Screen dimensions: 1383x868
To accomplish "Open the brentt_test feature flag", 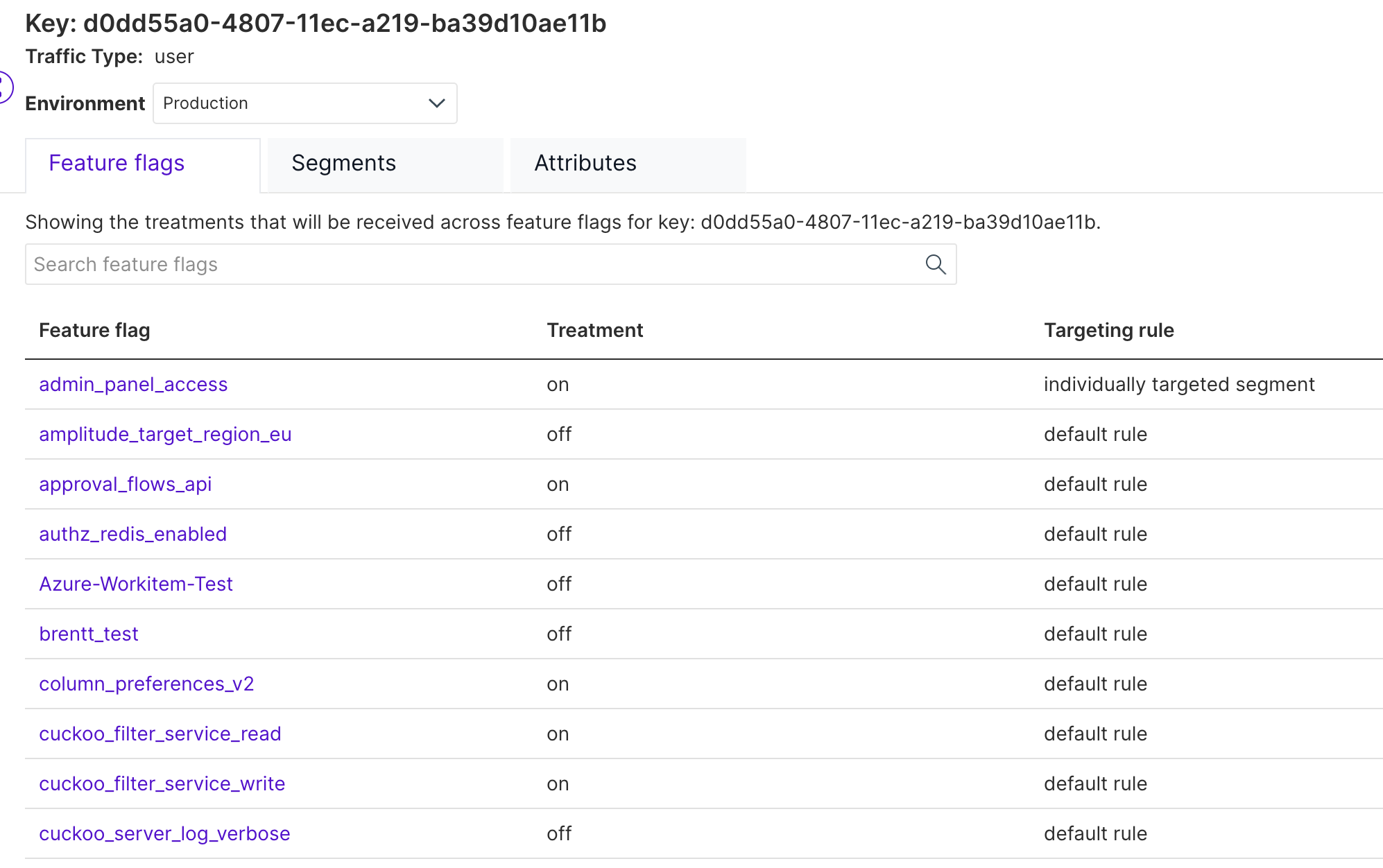I will pyautogui.click(x=89, y=634).
